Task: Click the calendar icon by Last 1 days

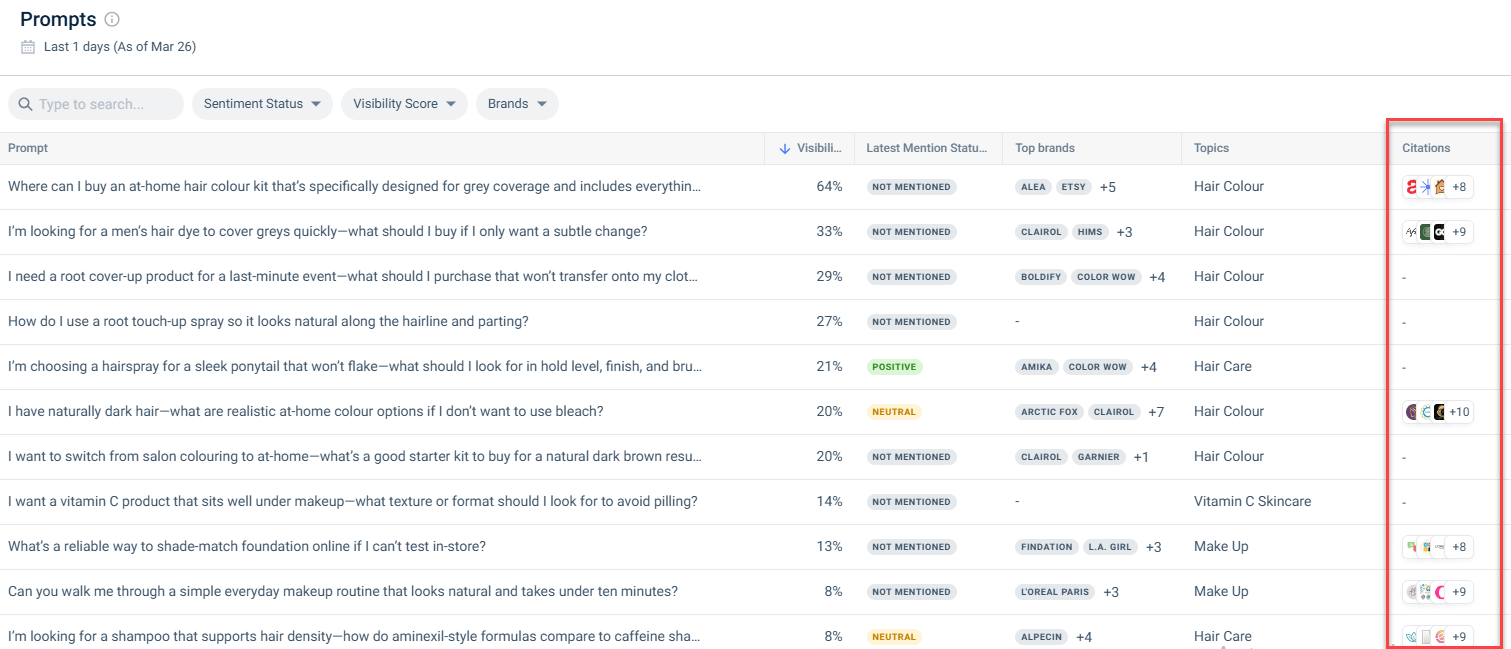Action: [x=28, y=47]
